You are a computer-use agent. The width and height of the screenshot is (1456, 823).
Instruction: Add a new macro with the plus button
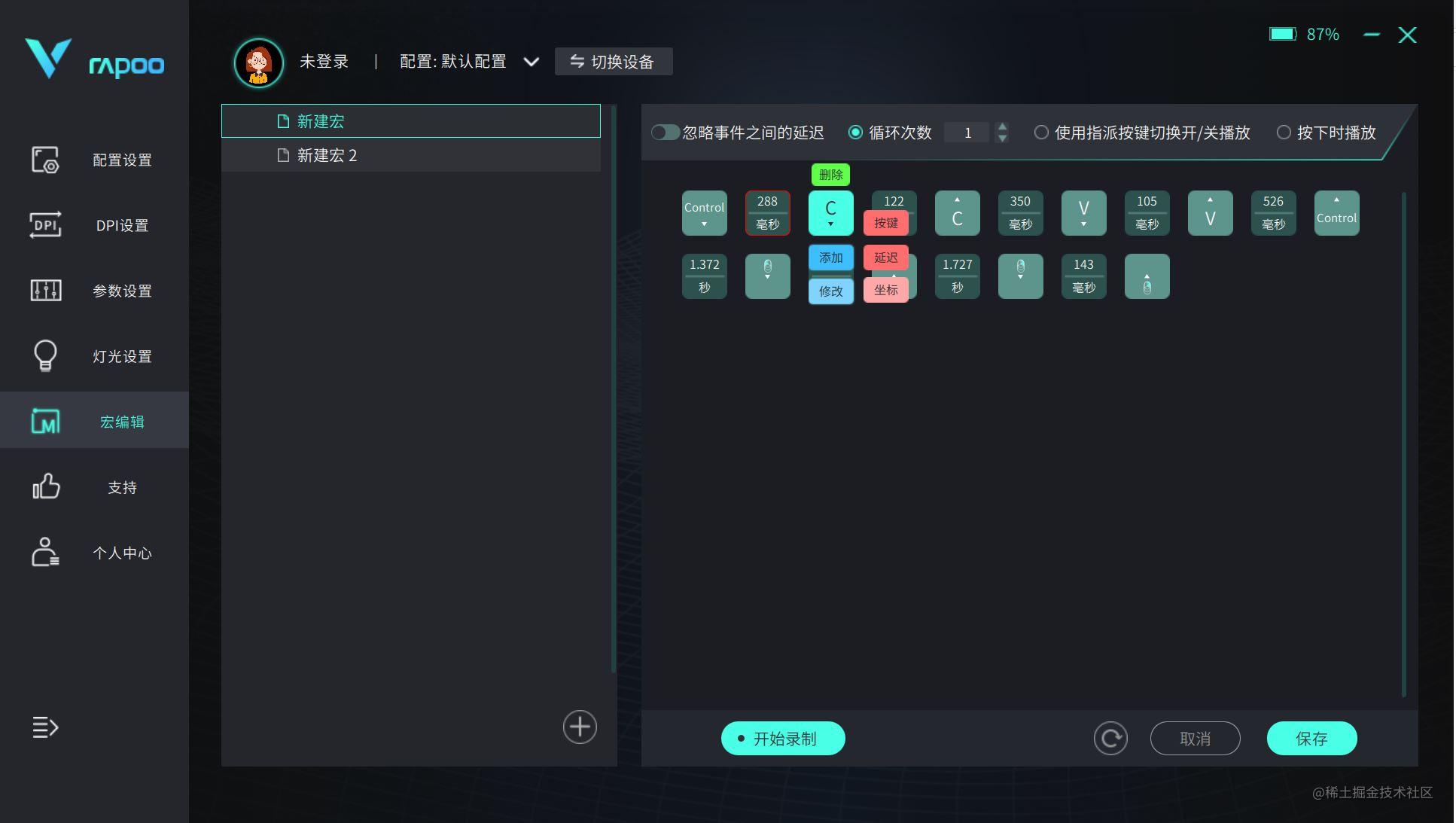579,727
